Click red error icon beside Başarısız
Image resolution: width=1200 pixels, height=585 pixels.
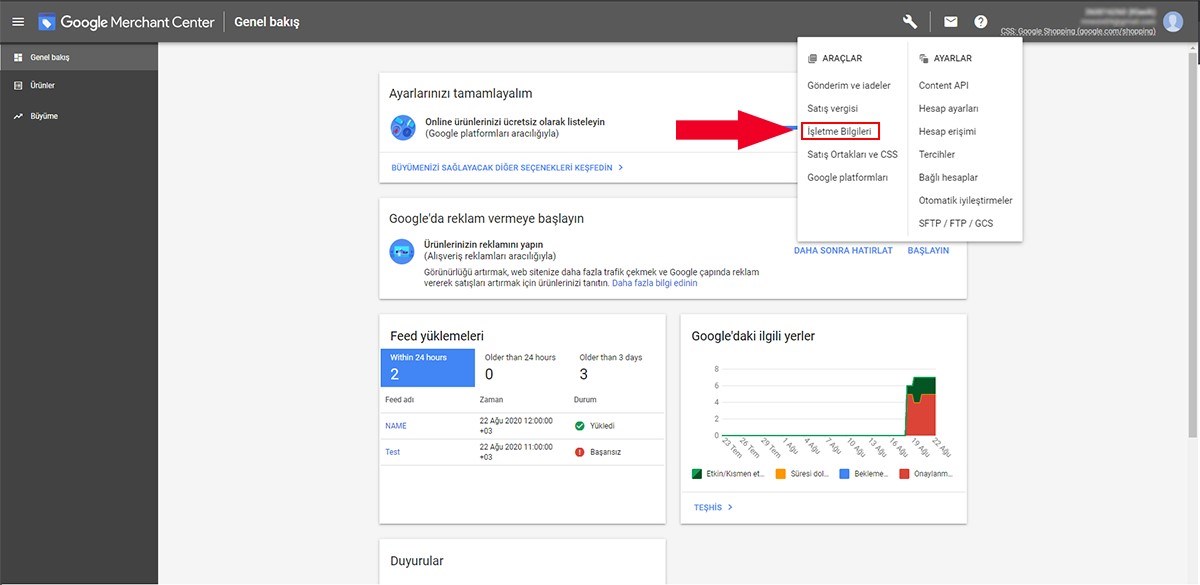pos(579,452)
